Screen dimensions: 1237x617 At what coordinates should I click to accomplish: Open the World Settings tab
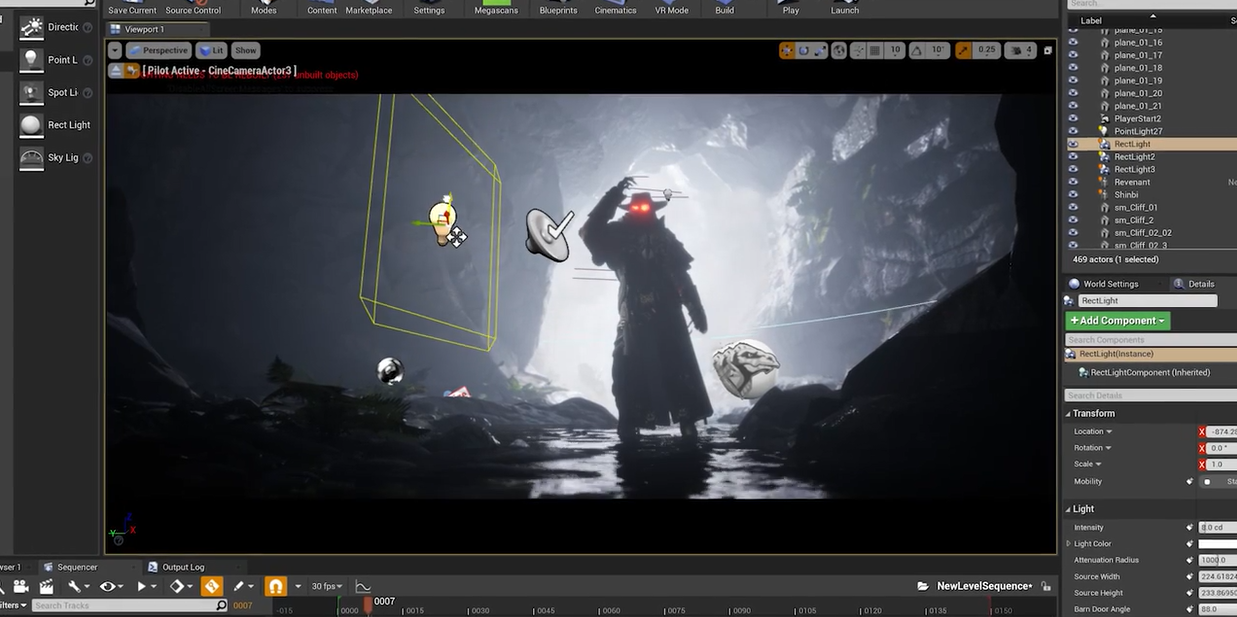1110,284
